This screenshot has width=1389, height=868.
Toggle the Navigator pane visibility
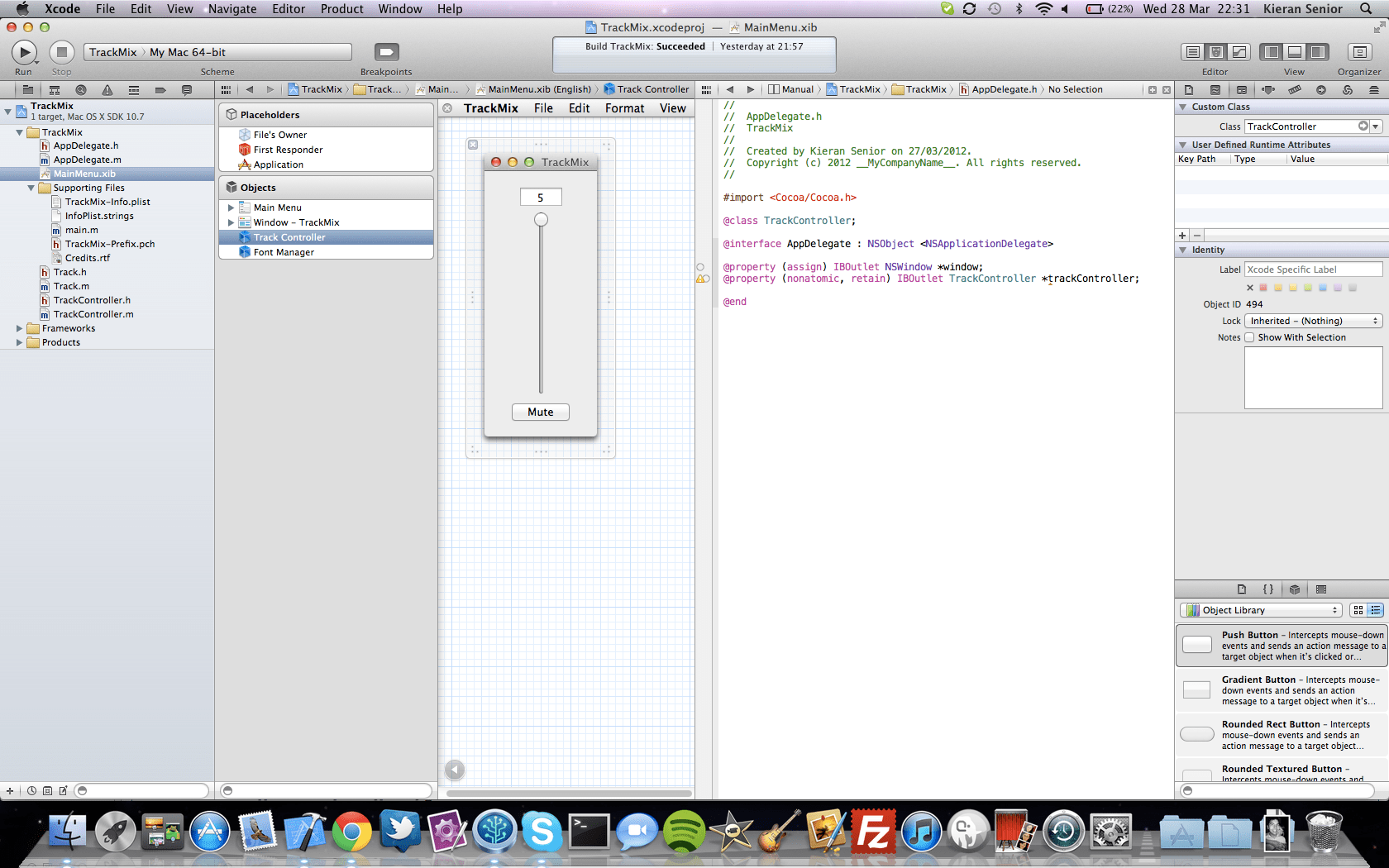1272,52
